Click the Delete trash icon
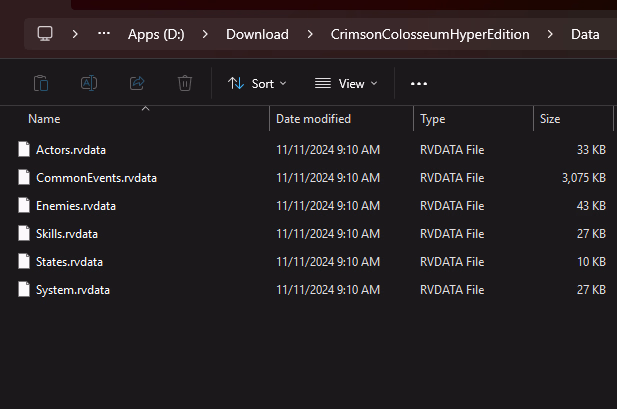Screen dimensions: 617x409 click(x=185, y=83)
